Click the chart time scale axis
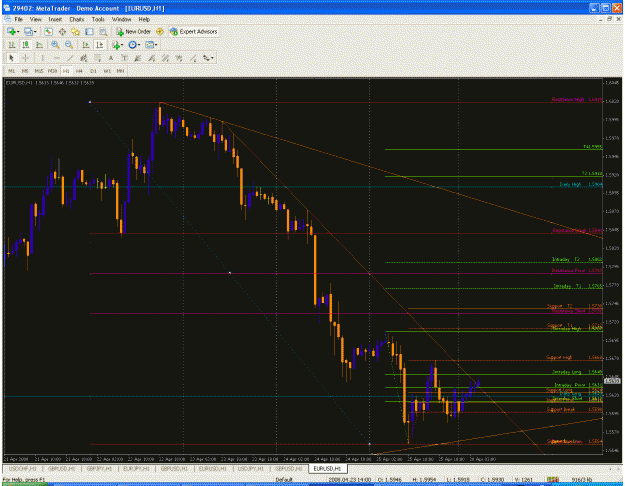 coord(303,459)
